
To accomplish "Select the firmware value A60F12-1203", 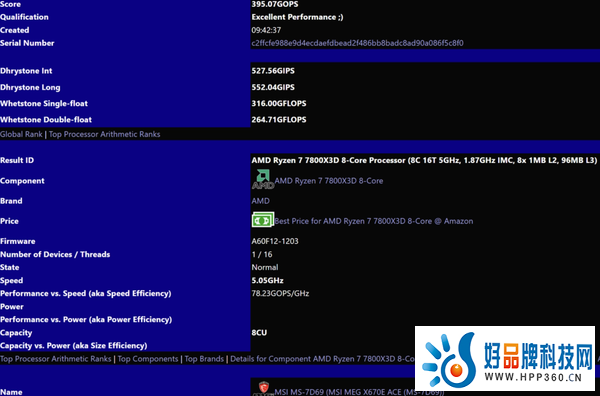I will click(x=275, y=241).
